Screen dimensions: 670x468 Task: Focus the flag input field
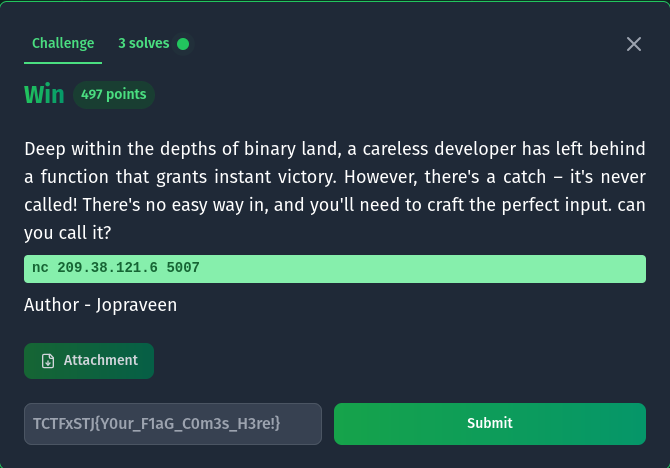point(173,424)
